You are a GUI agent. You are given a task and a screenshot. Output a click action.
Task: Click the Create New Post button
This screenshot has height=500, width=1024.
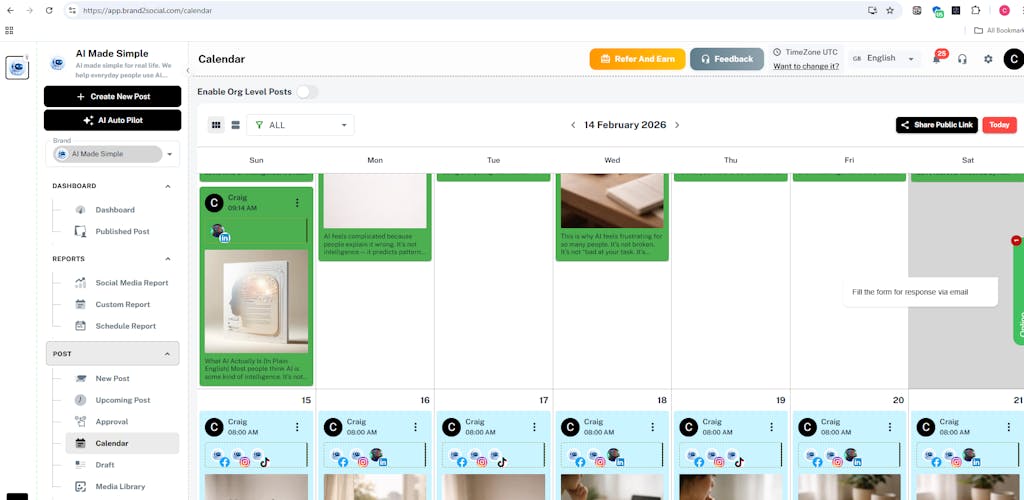(x=112, y=96)
